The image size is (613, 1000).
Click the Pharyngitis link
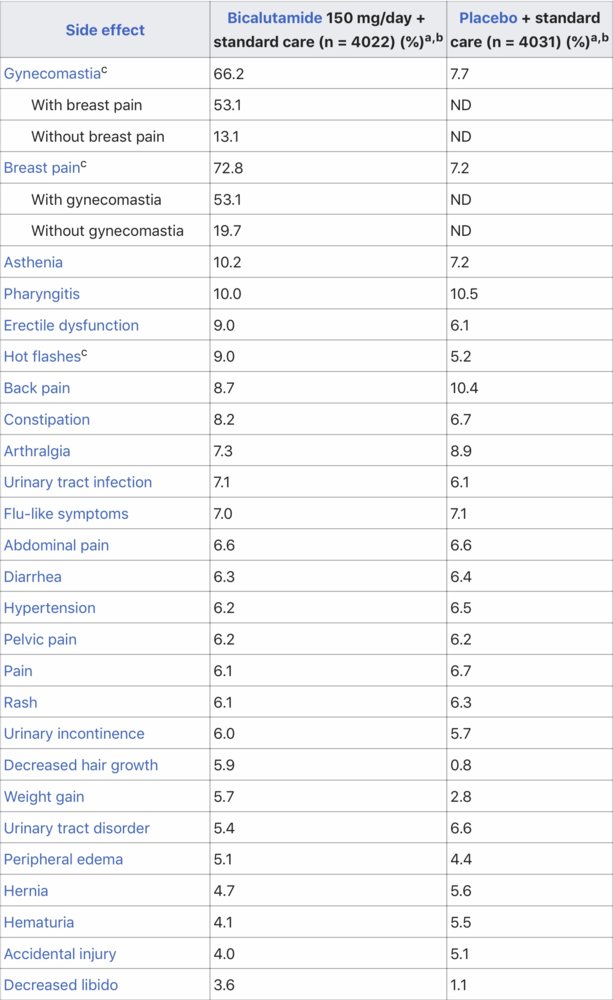pyautogui.click(x=41, y=294)
